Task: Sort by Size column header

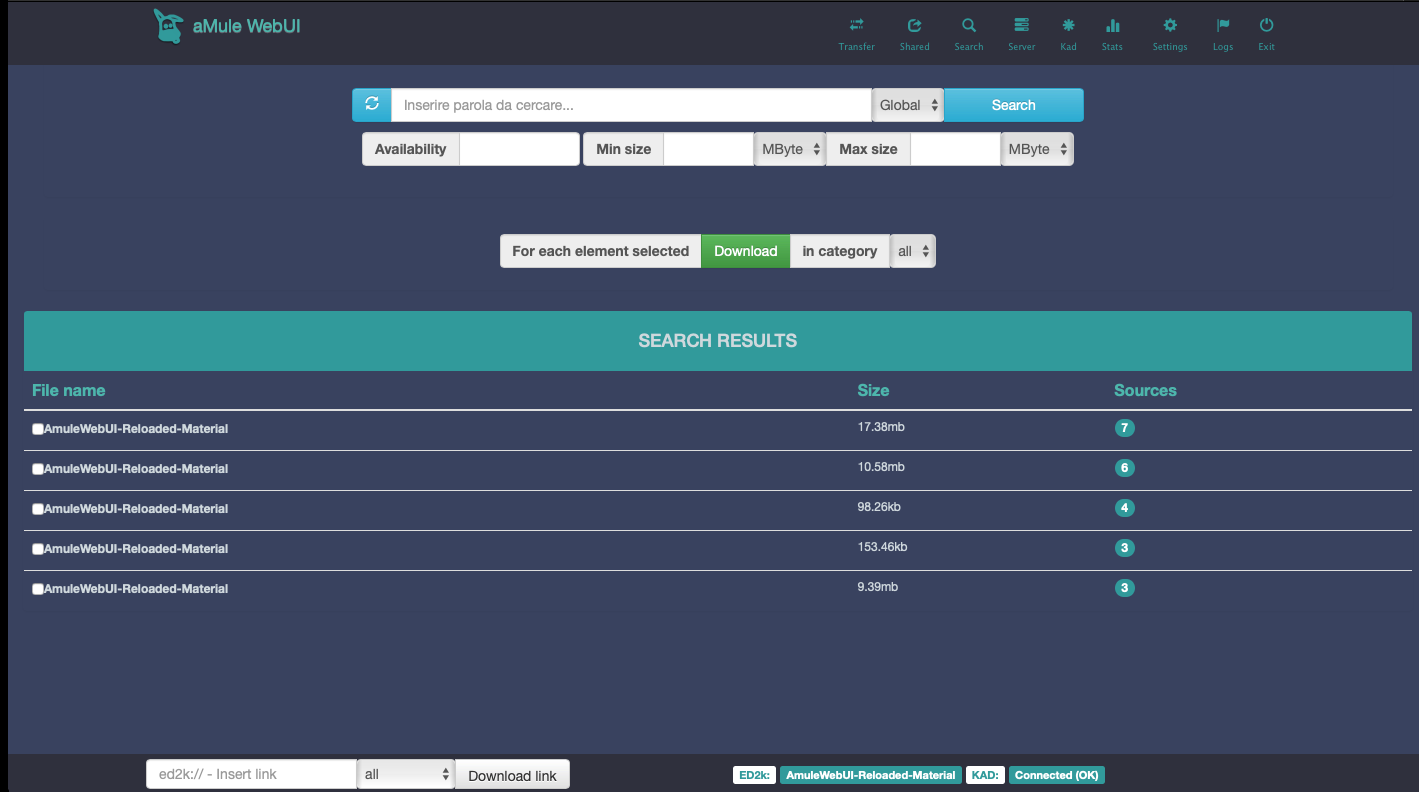Action: [873, 390]
